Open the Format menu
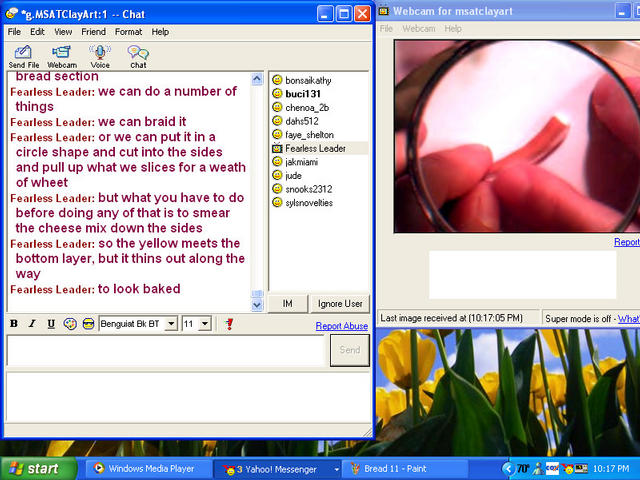This screenshot has width=640, height=480. (128, 32)
